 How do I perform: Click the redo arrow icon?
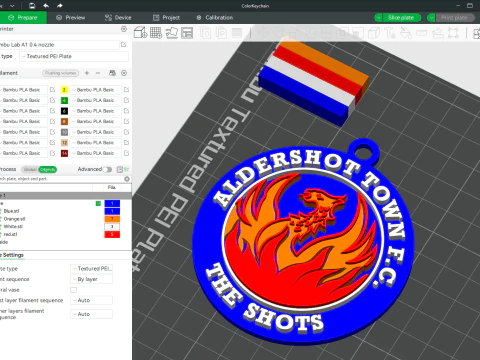click(60, 6)
